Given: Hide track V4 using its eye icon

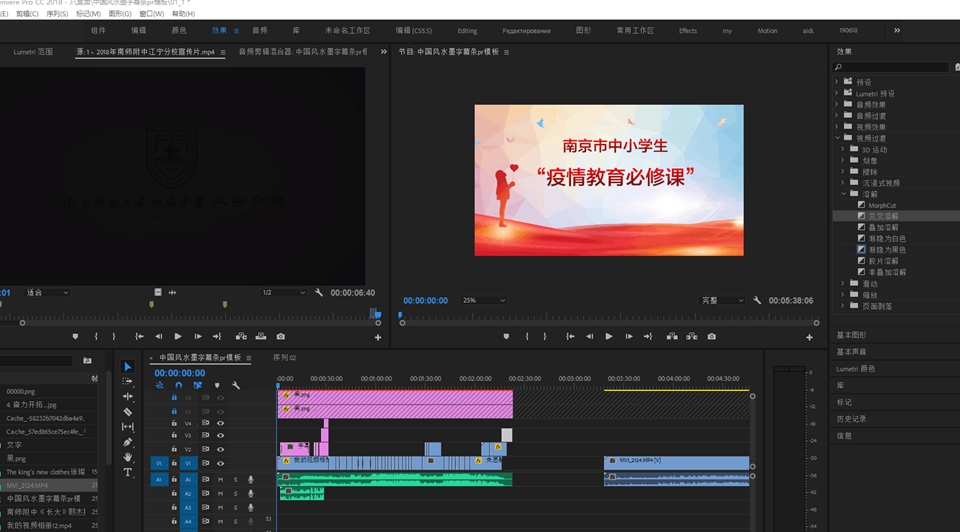Looking at the screenshot, I should point(220,423).
